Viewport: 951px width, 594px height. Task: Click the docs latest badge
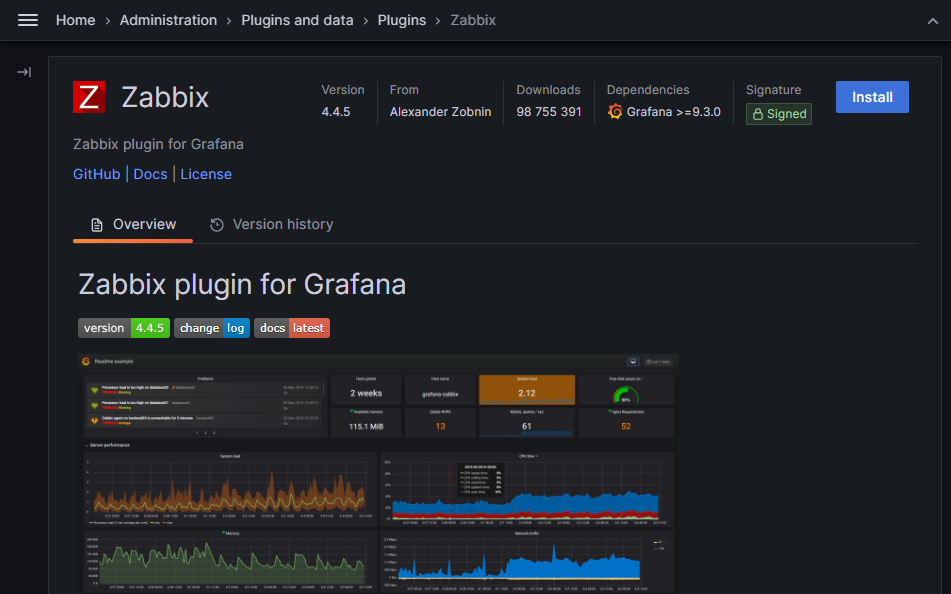pos(291,328)
